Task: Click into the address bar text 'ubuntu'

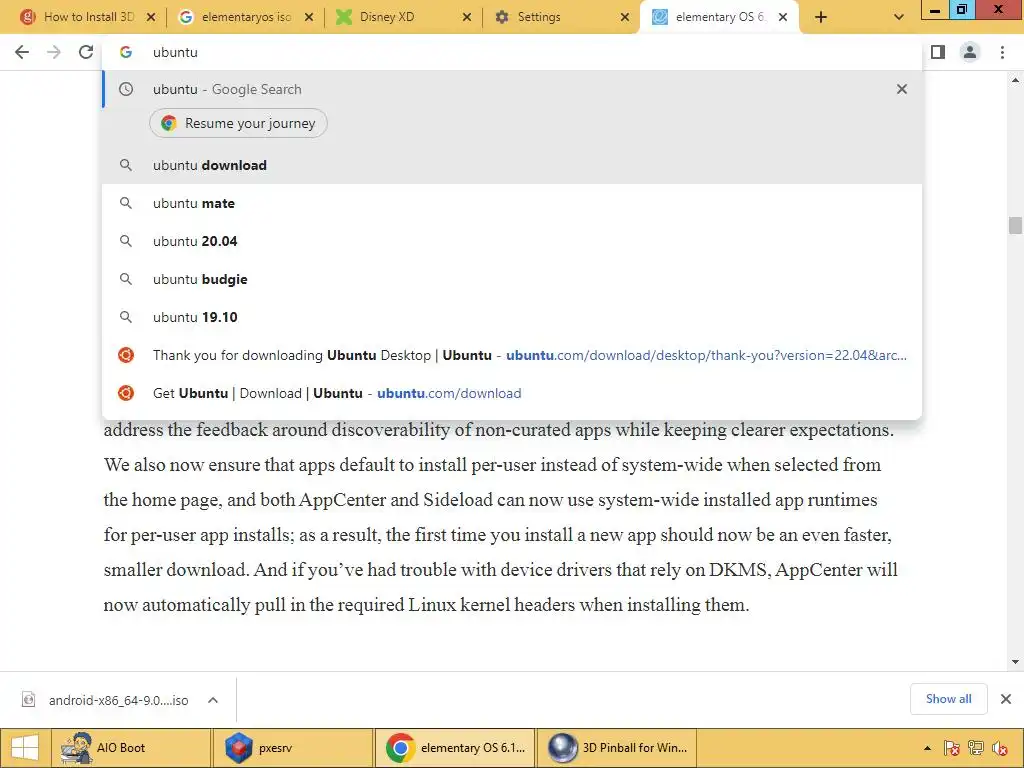Action: point(175,52)
